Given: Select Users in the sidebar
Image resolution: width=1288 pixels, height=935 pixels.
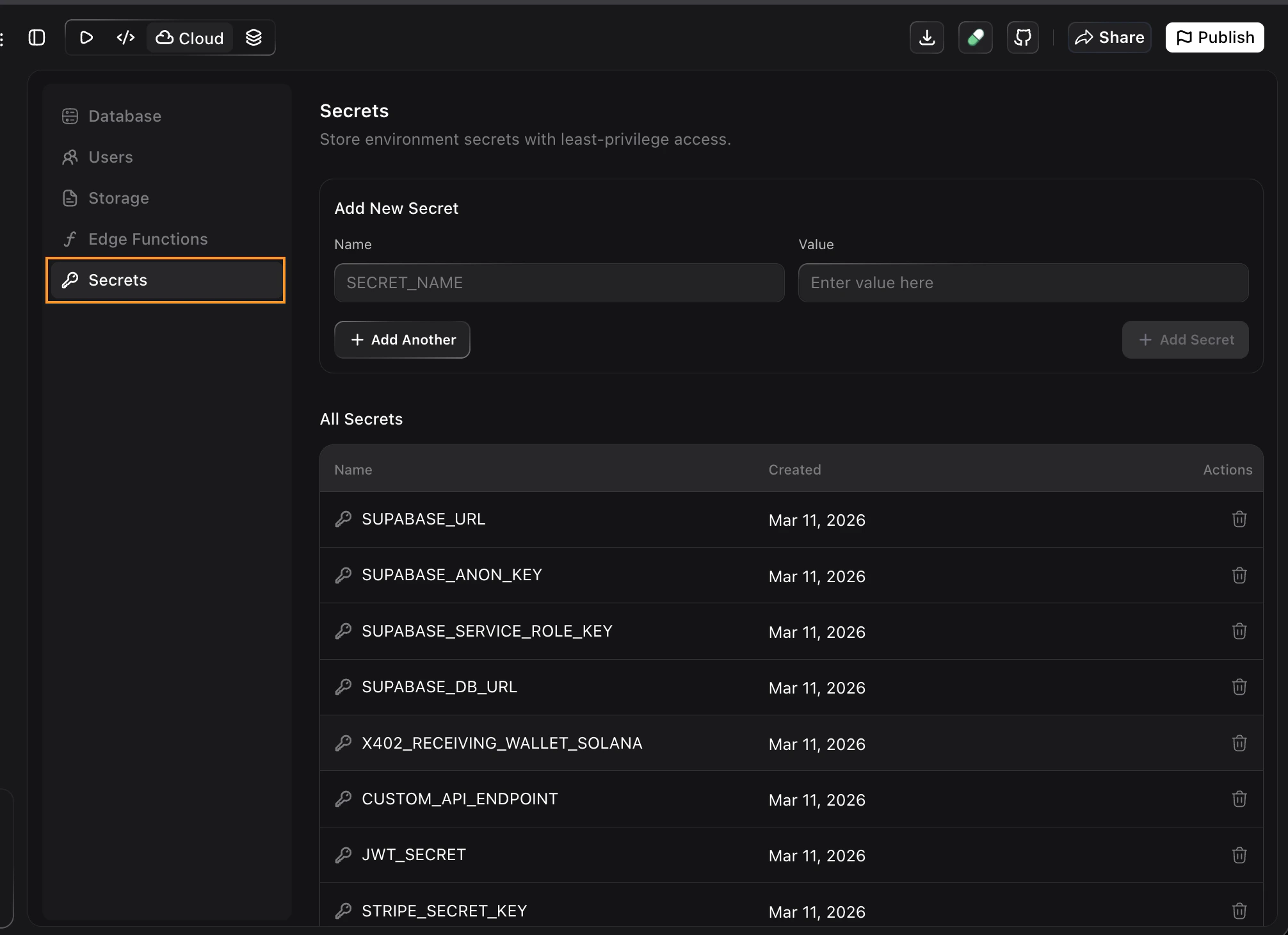Looking at the screenshot, I should click(x=111, y=157).
